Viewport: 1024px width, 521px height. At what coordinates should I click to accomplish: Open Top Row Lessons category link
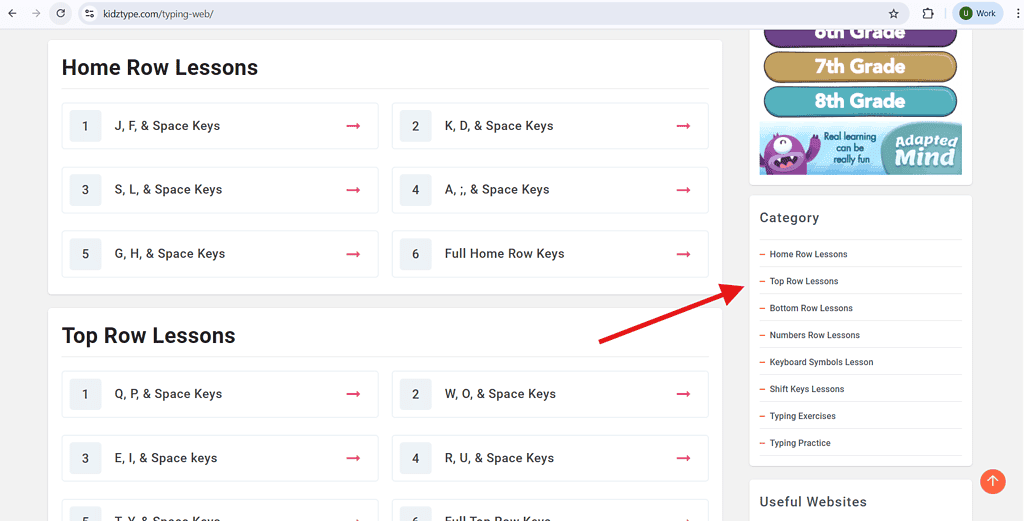804,281
